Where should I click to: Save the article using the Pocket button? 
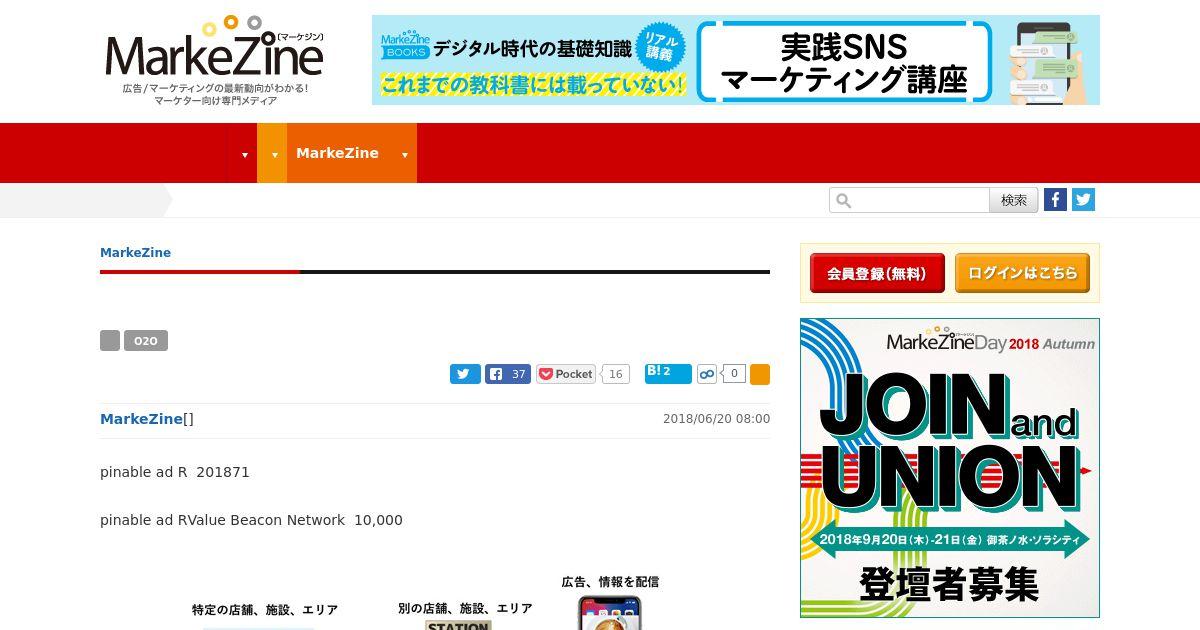tap(566, 374)
